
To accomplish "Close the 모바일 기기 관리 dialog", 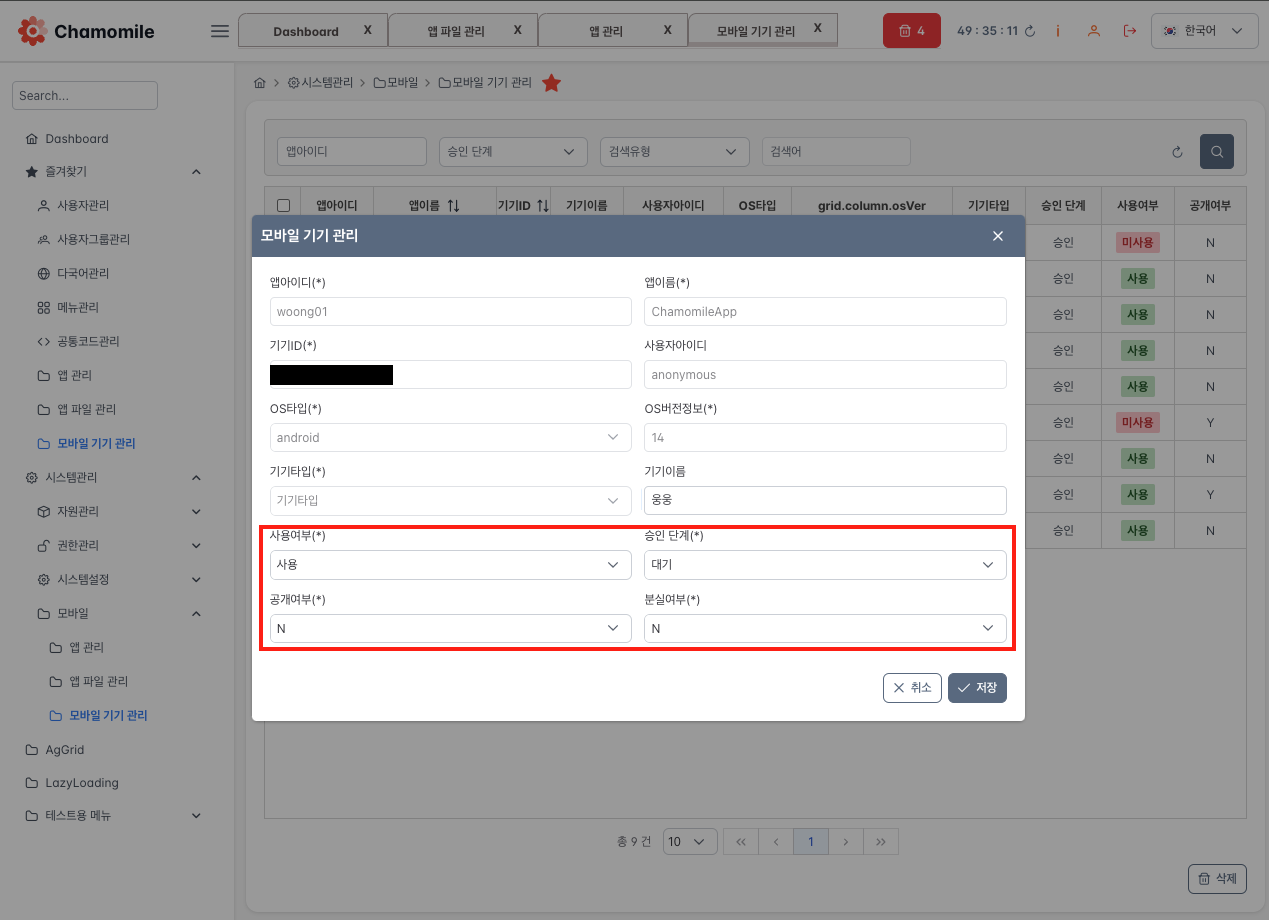I will coord(997,236).
